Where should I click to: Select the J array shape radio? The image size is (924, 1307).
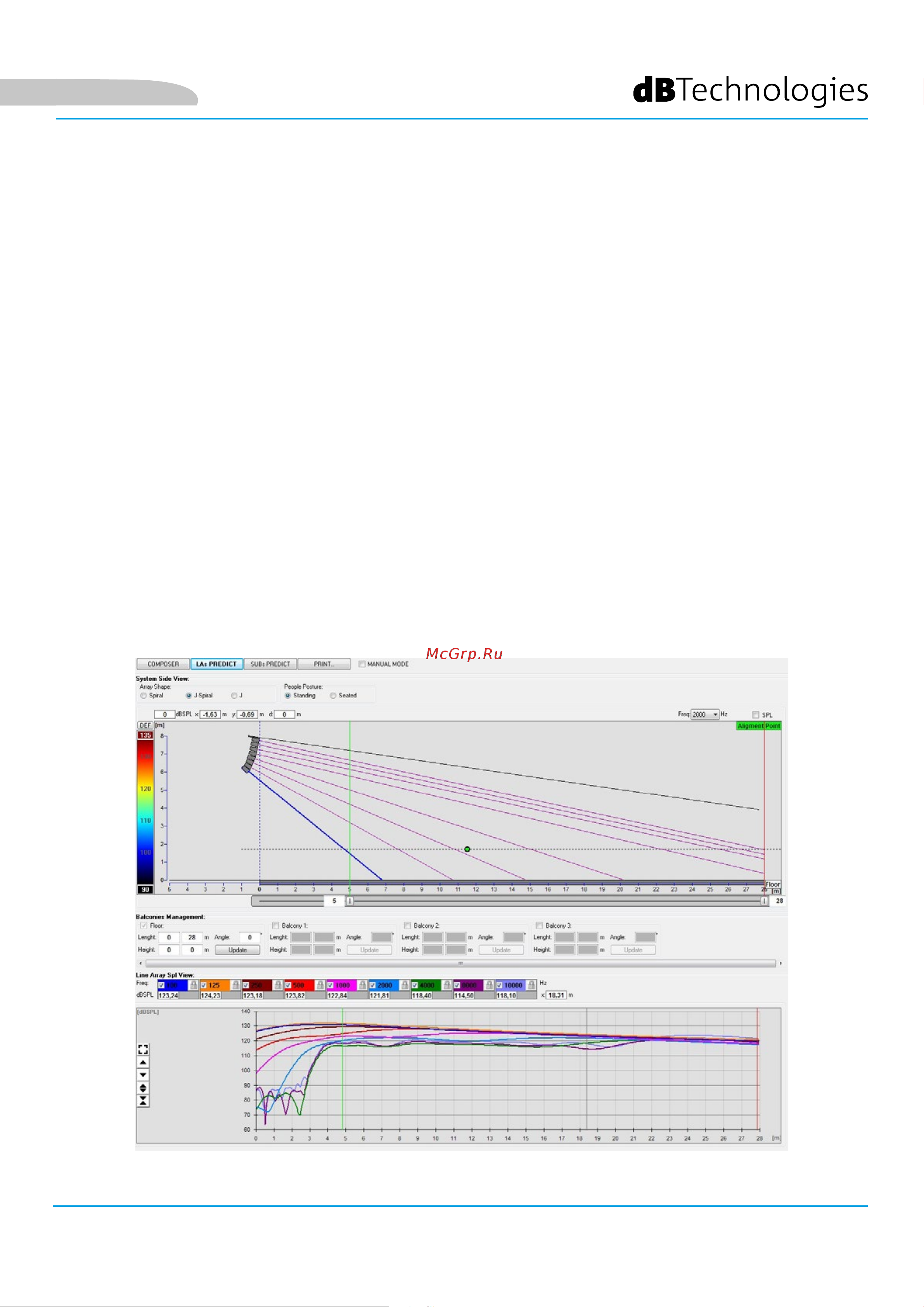click(x=234, y=696)
